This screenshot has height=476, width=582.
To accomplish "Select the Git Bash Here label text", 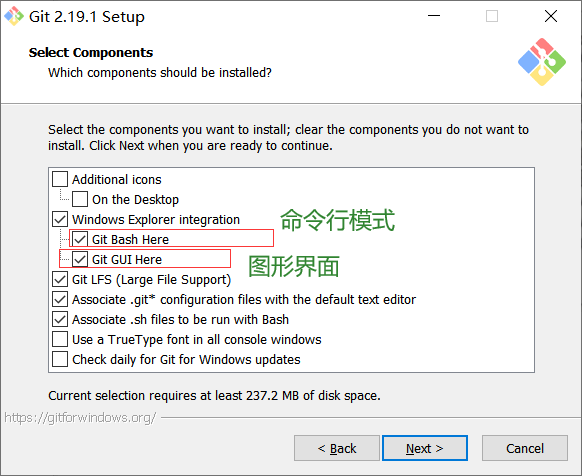I will coord(130,239).
